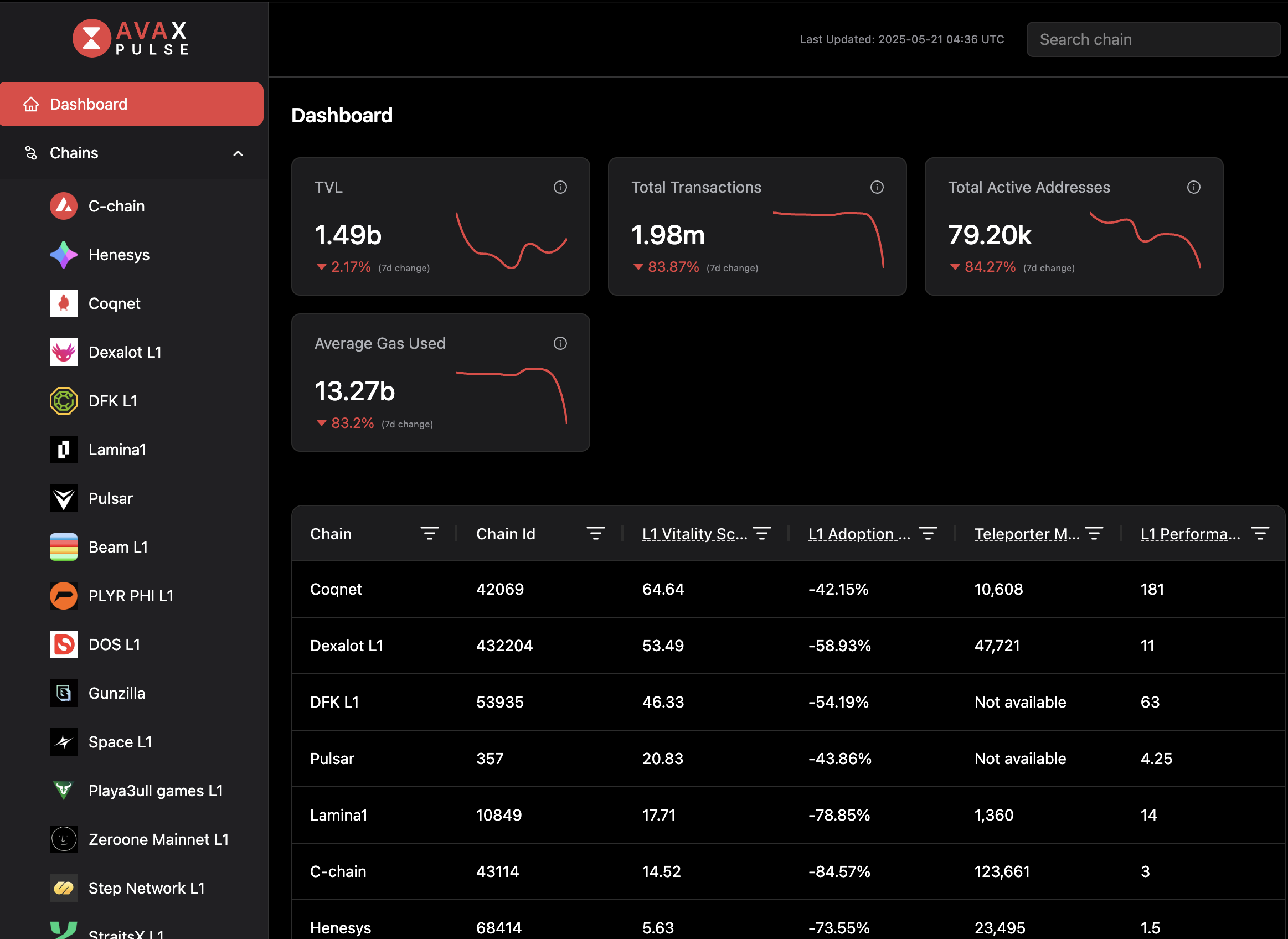Click the Space L1 chain icon
Screen dimensions: 1288x939
click(64, 742)
